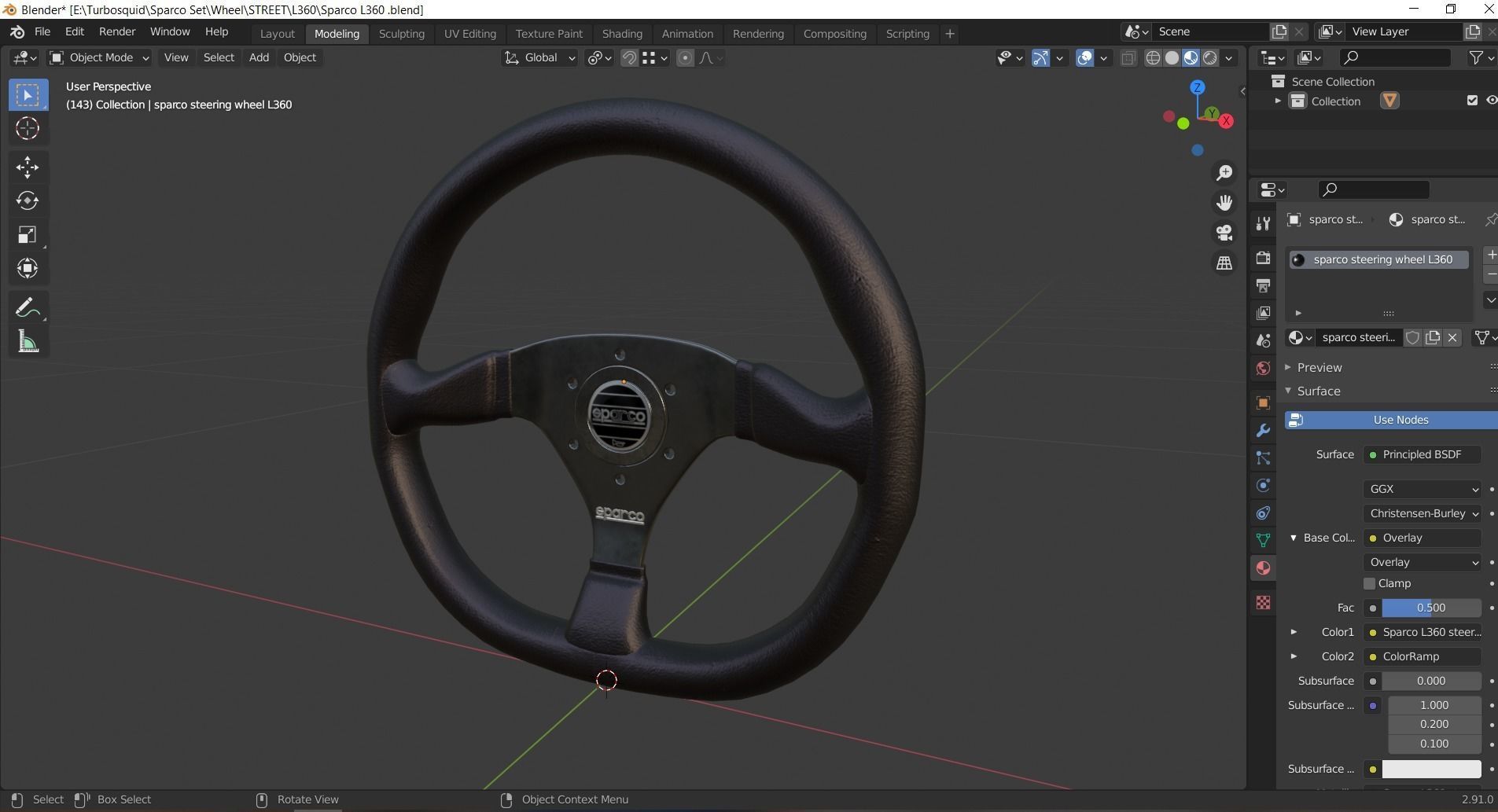Viewport: 1498px width, 812px height.
Task: Expand the Color1 input
Action: point(1294,632)
